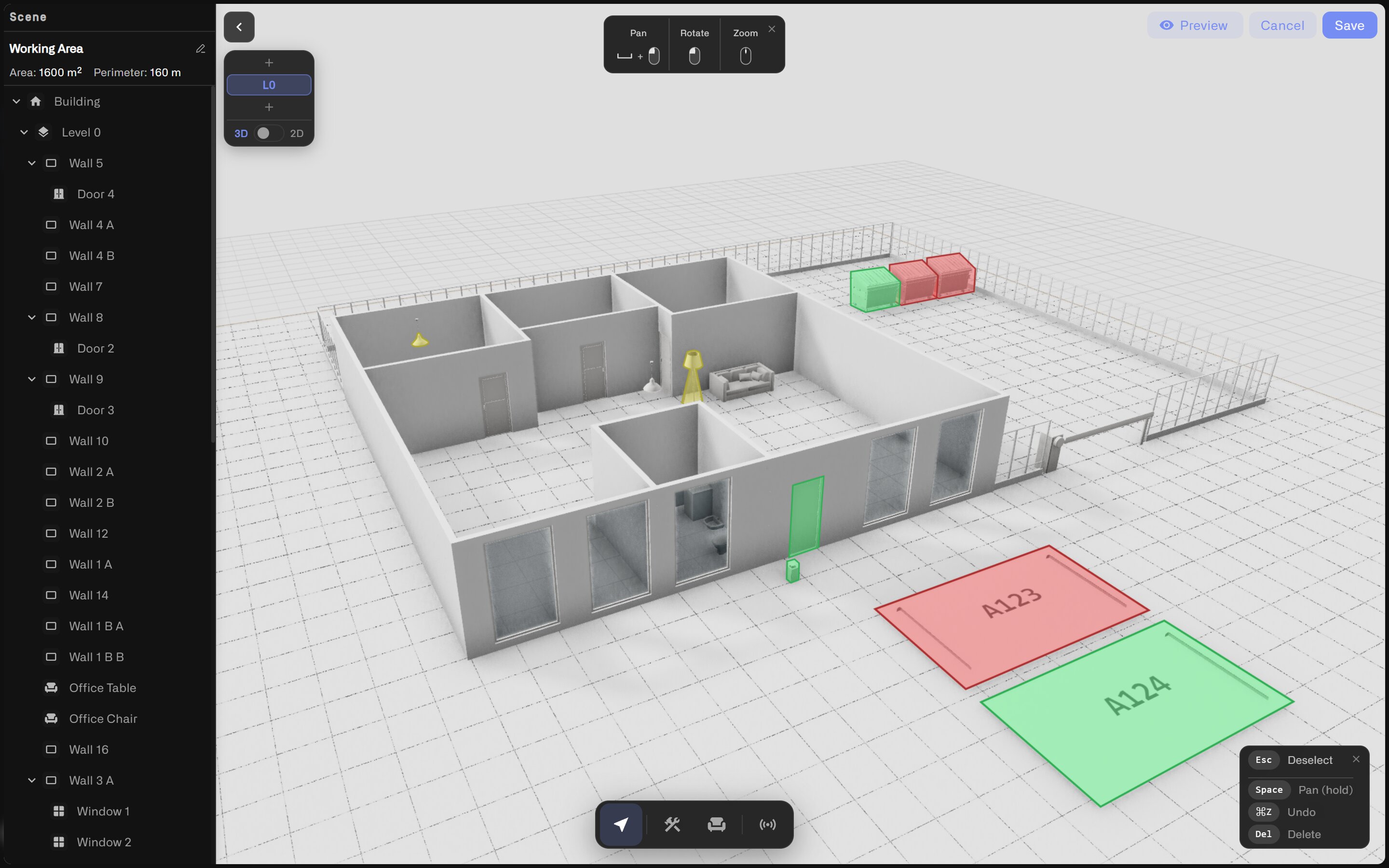Click the Level 0 layers icon
Screen dimensions: 1389x868
pos(43,132)
